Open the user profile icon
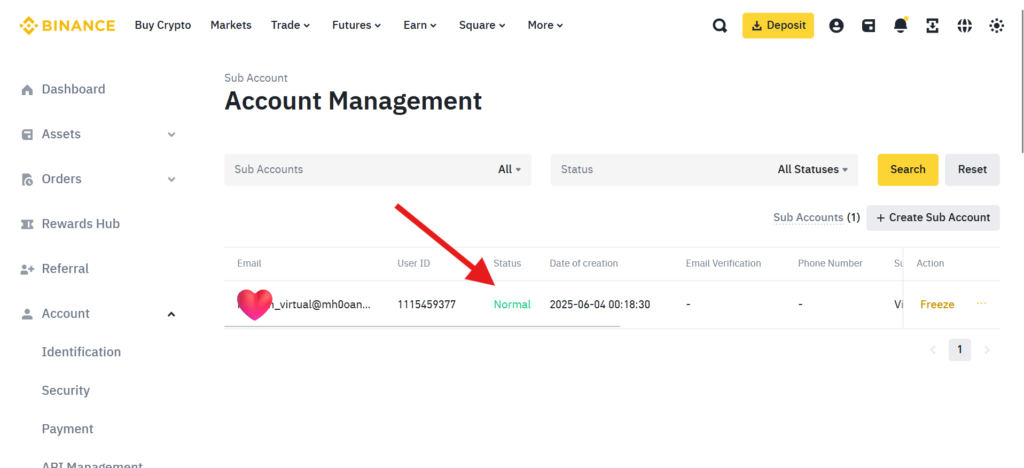Viewport: 1024px width, 468px height. click(x=836, y=25)
